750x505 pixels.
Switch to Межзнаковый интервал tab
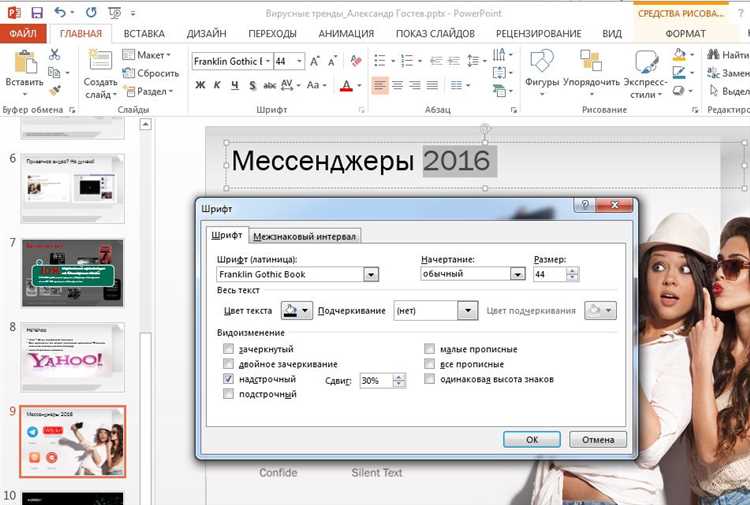(305, 236)
